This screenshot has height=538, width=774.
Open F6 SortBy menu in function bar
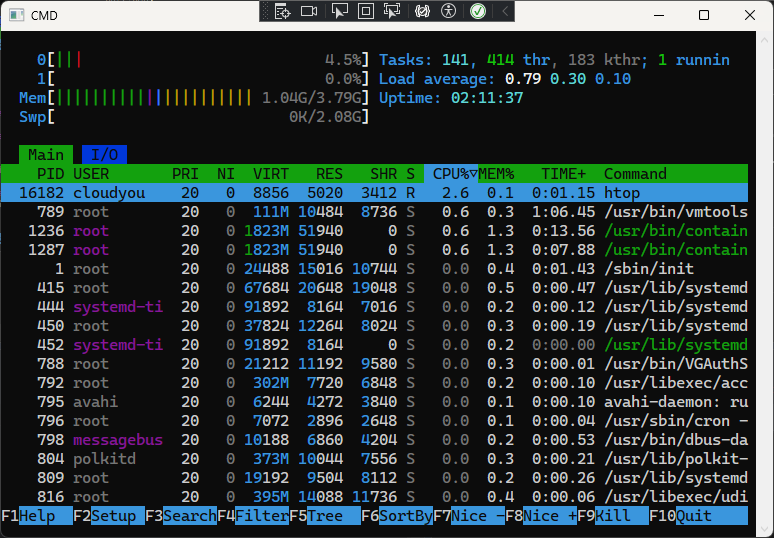click(405, 516)
